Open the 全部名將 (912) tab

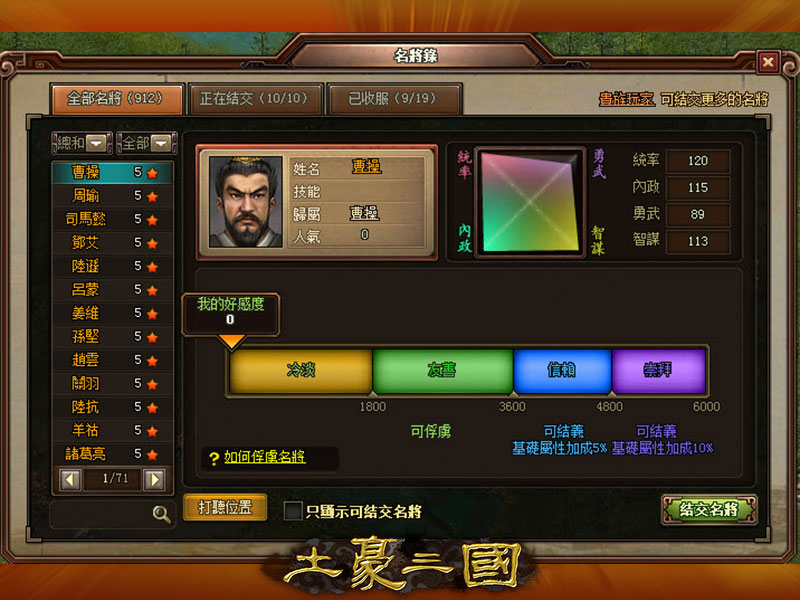(116, 98)
